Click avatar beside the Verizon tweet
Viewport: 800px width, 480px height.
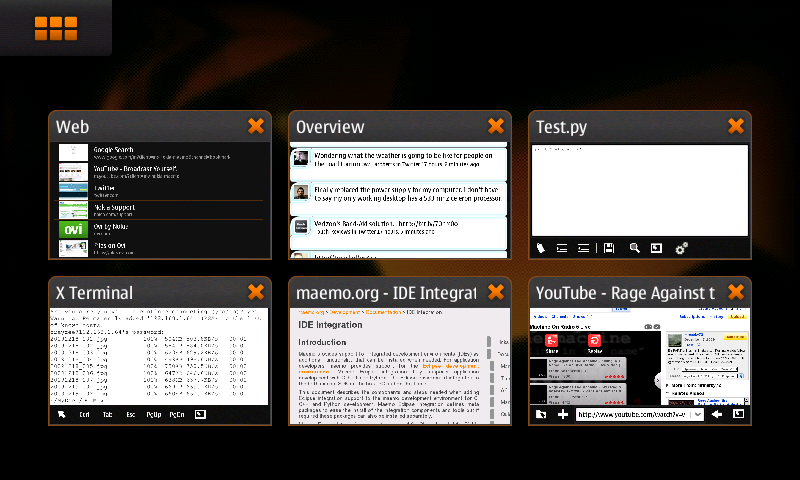(x=301, y=226)
